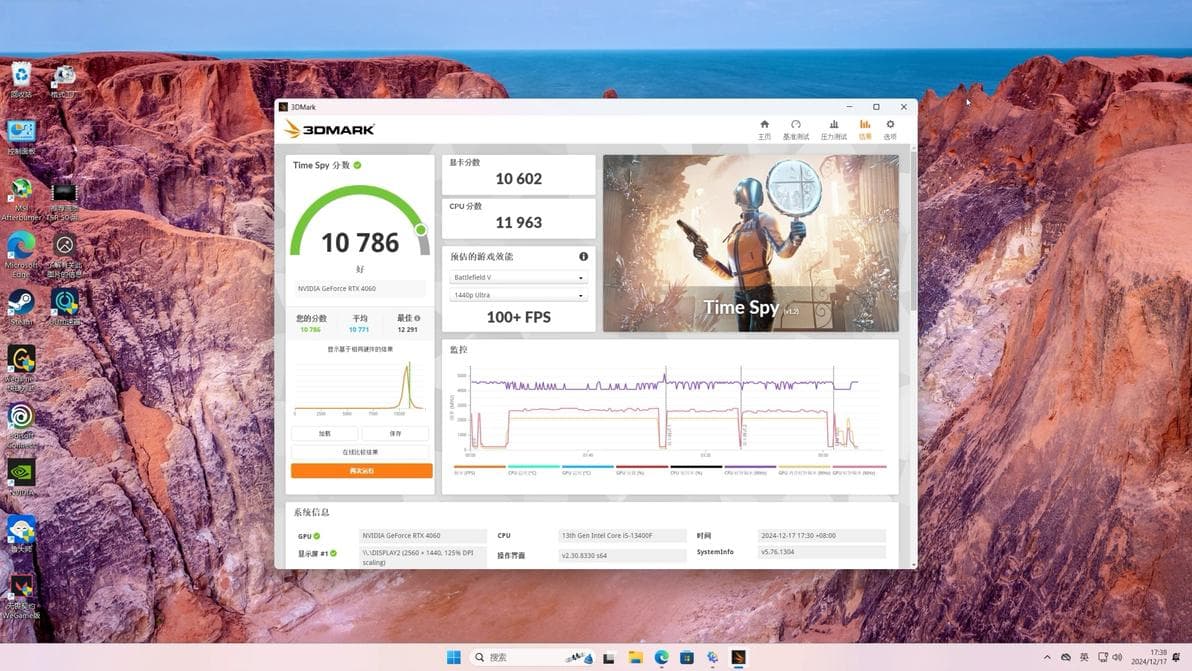Open the 1440p Ultra resolution dropdown

click(x=518, y=295)
